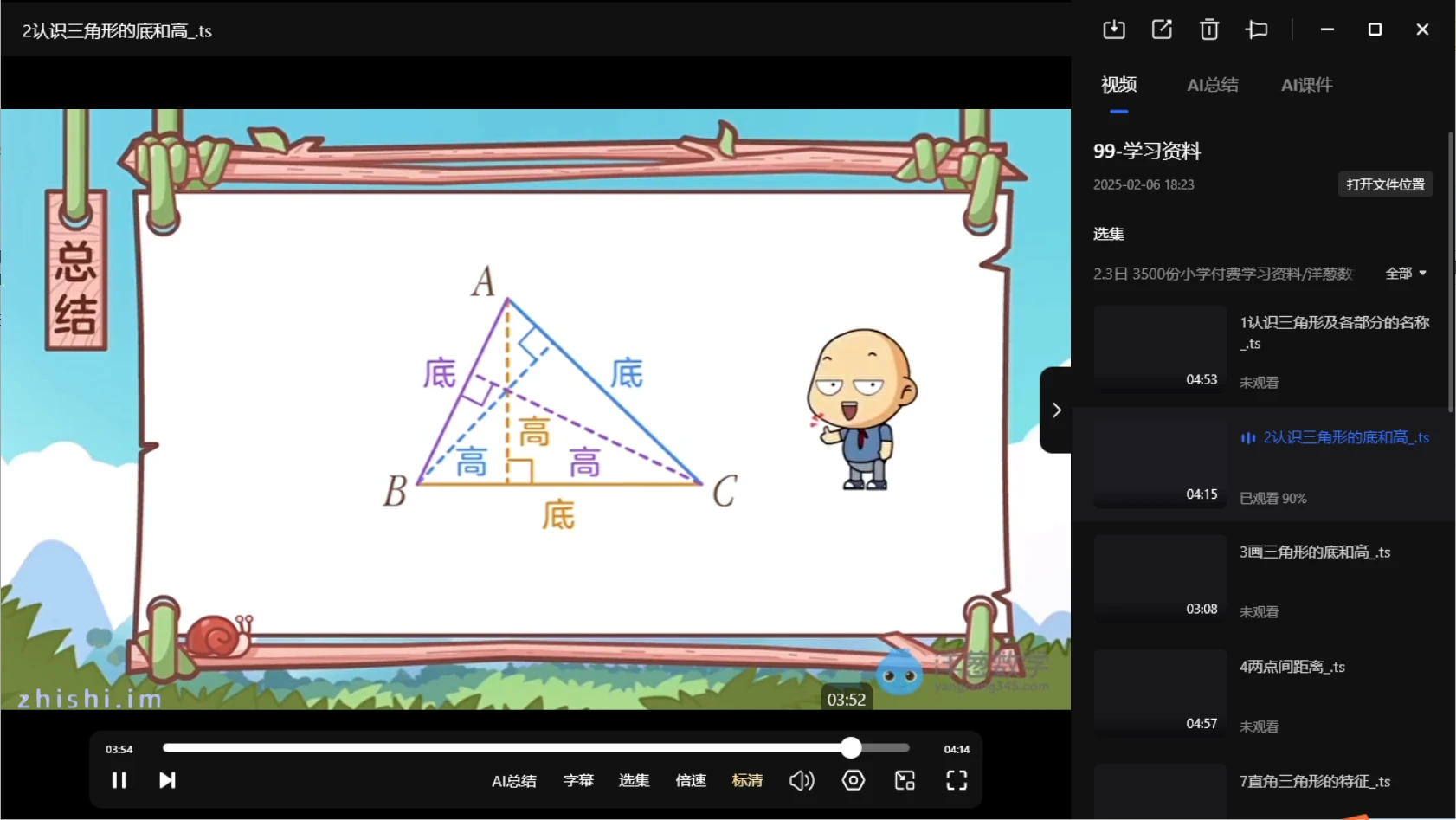Image resolution: width=1456 pixels, height=820 pixels.
Task: Click the 04:14 total duration label
Action: point(957,749)
